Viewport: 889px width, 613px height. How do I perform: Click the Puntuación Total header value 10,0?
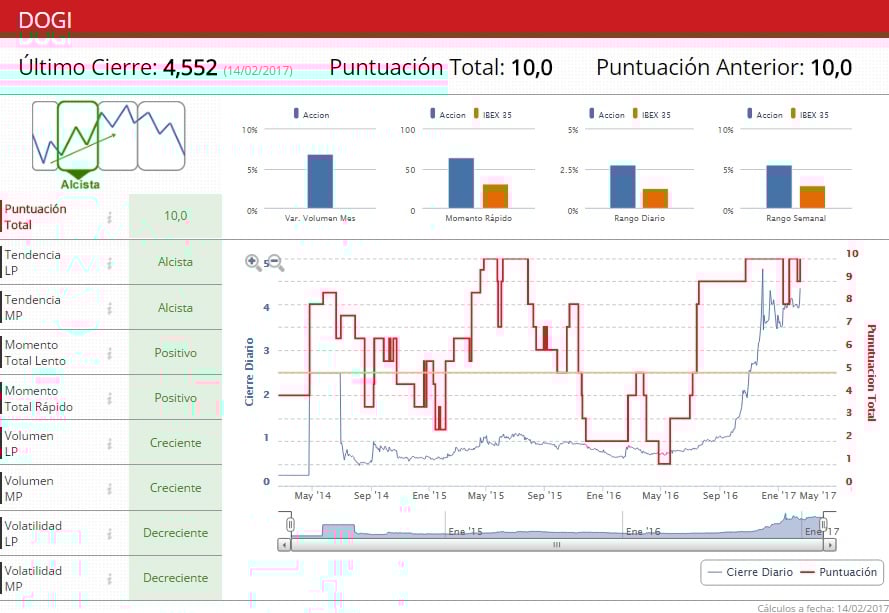pyautogui.click(x=532, y=67)
